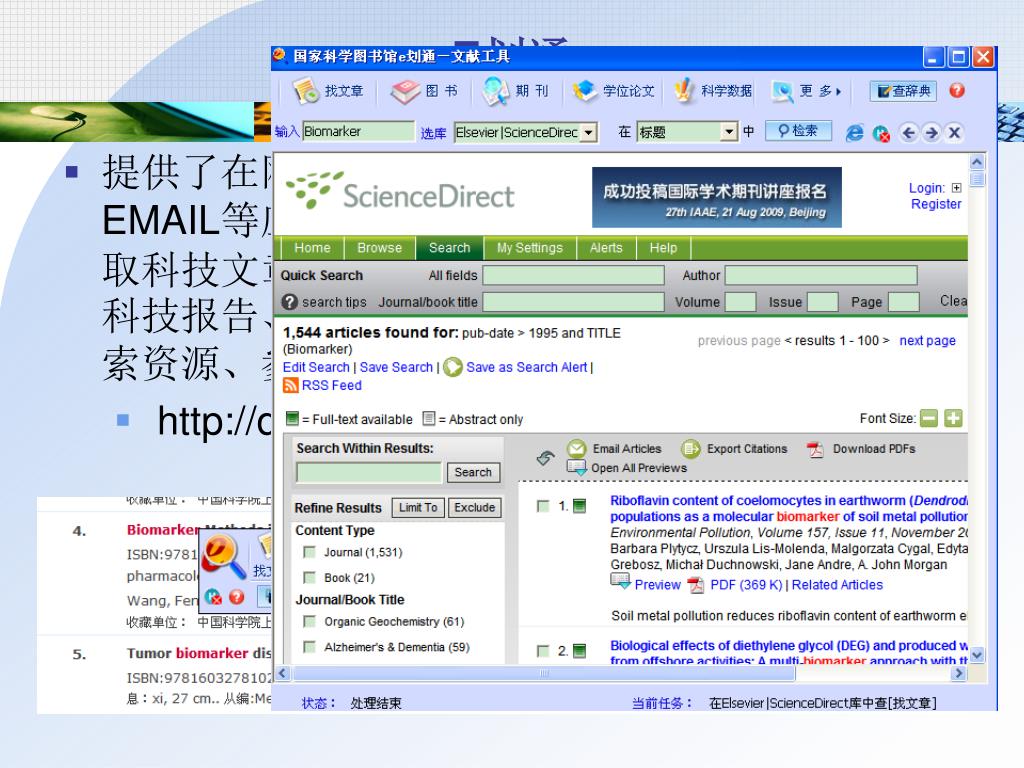The image size is (1024, 768).
Task: Click the Save Search link
Action: click(396, 368)
